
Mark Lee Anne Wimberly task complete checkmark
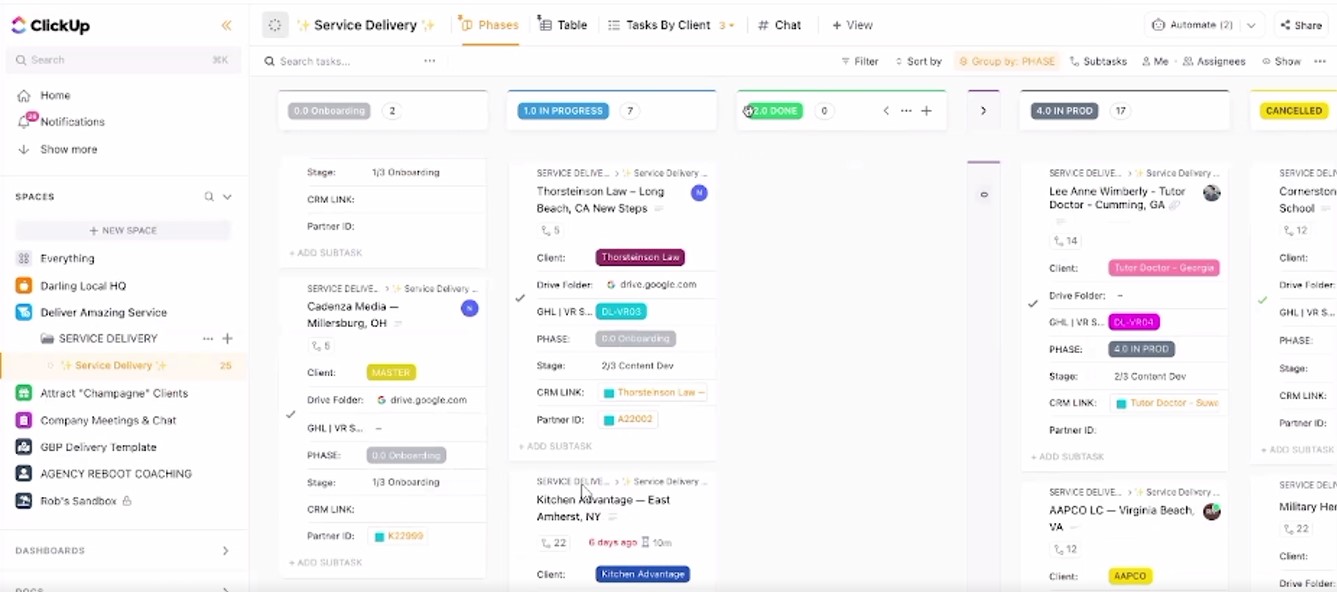click(1033, 304)
